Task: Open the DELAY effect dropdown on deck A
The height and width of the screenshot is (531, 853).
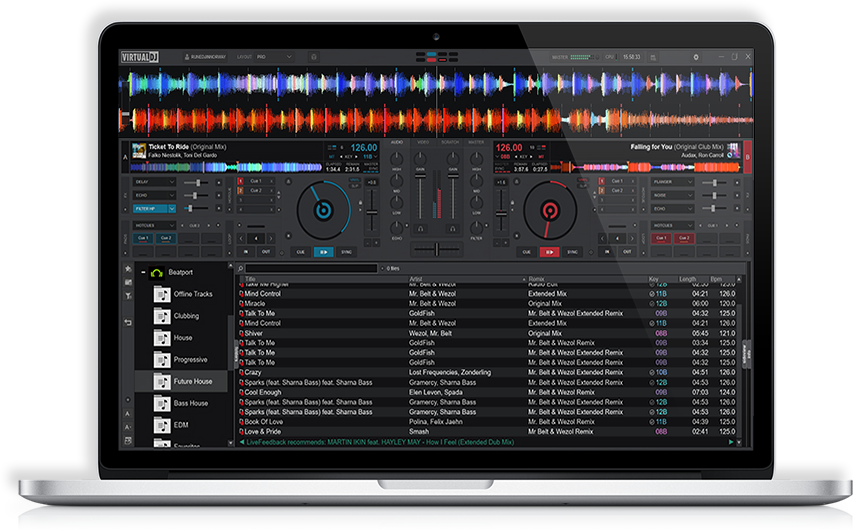Action: [x=172, y=182]
